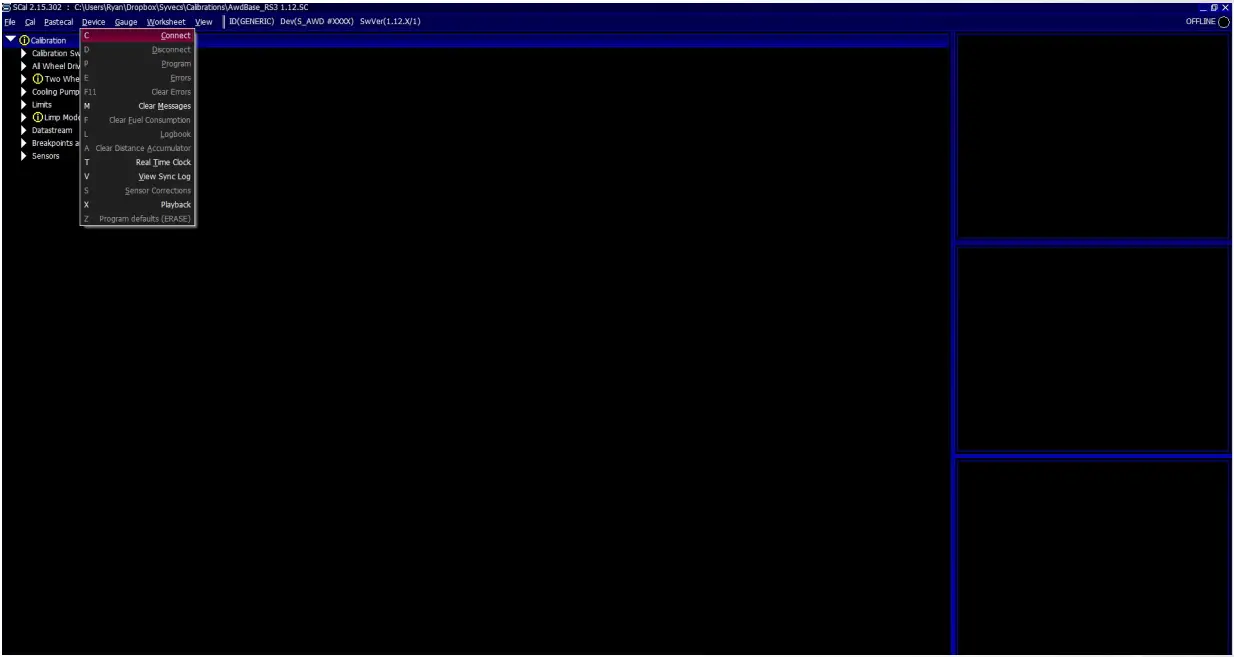The width and height of the screenshot is (1234, 657).
Task: Click the ID(GENERIC) text in header
Action: (x=251, y=22)
